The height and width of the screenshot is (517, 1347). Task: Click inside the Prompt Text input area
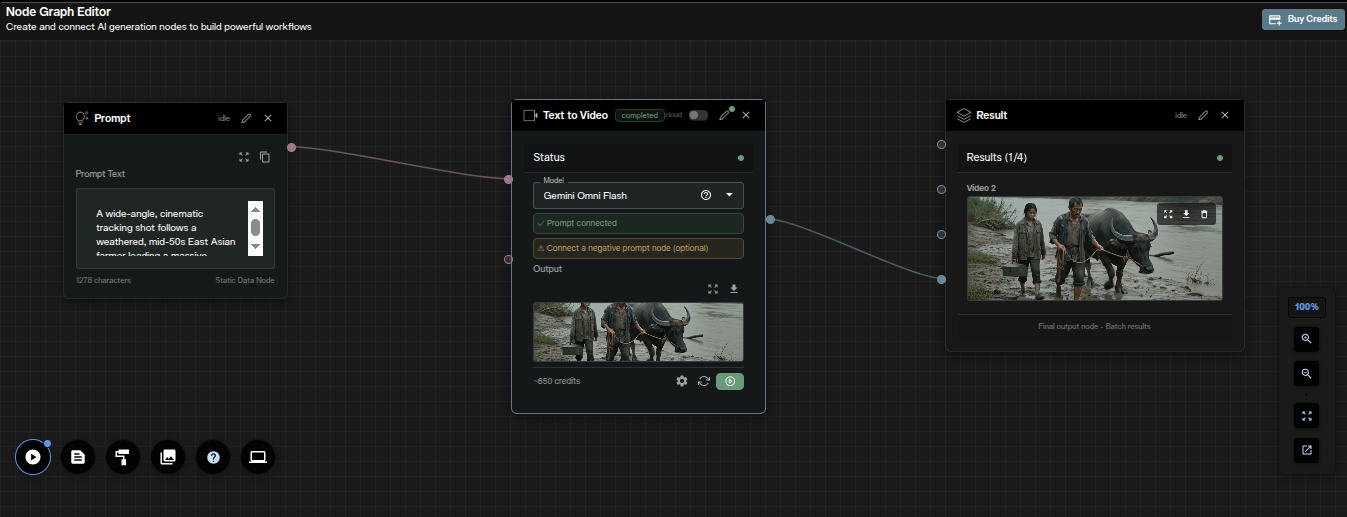pos(175,229)
